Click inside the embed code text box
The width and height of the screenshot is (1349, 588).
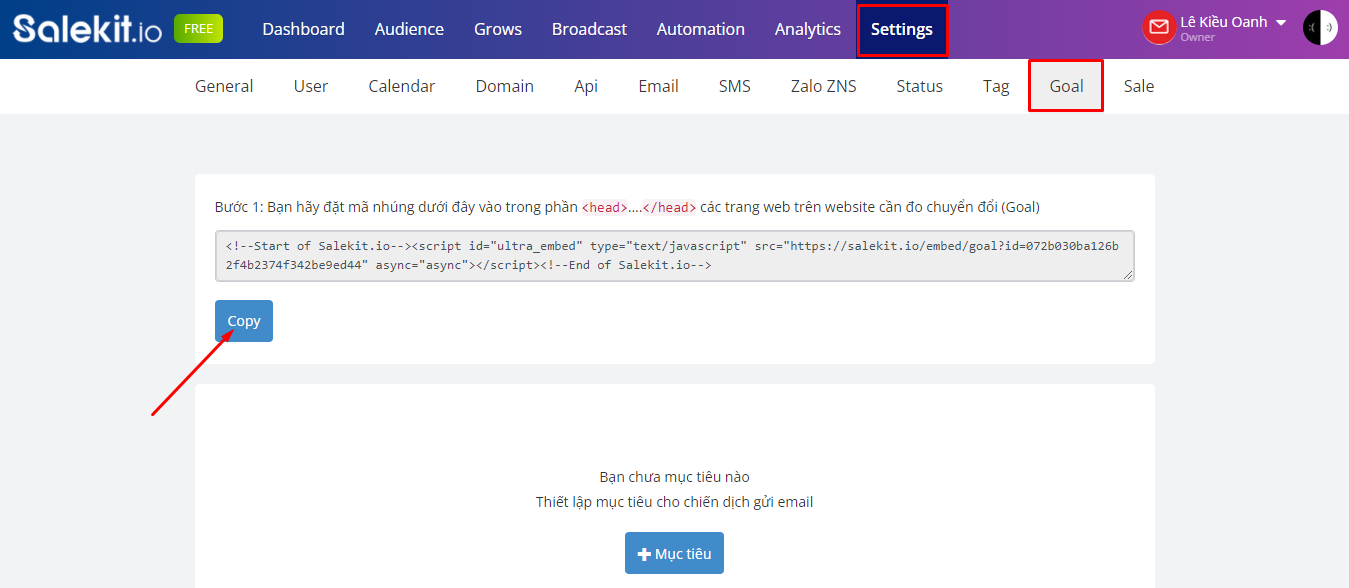675,255
